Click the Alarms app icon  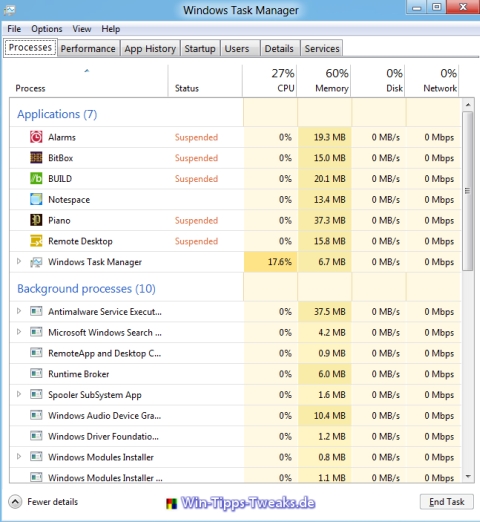36,137
